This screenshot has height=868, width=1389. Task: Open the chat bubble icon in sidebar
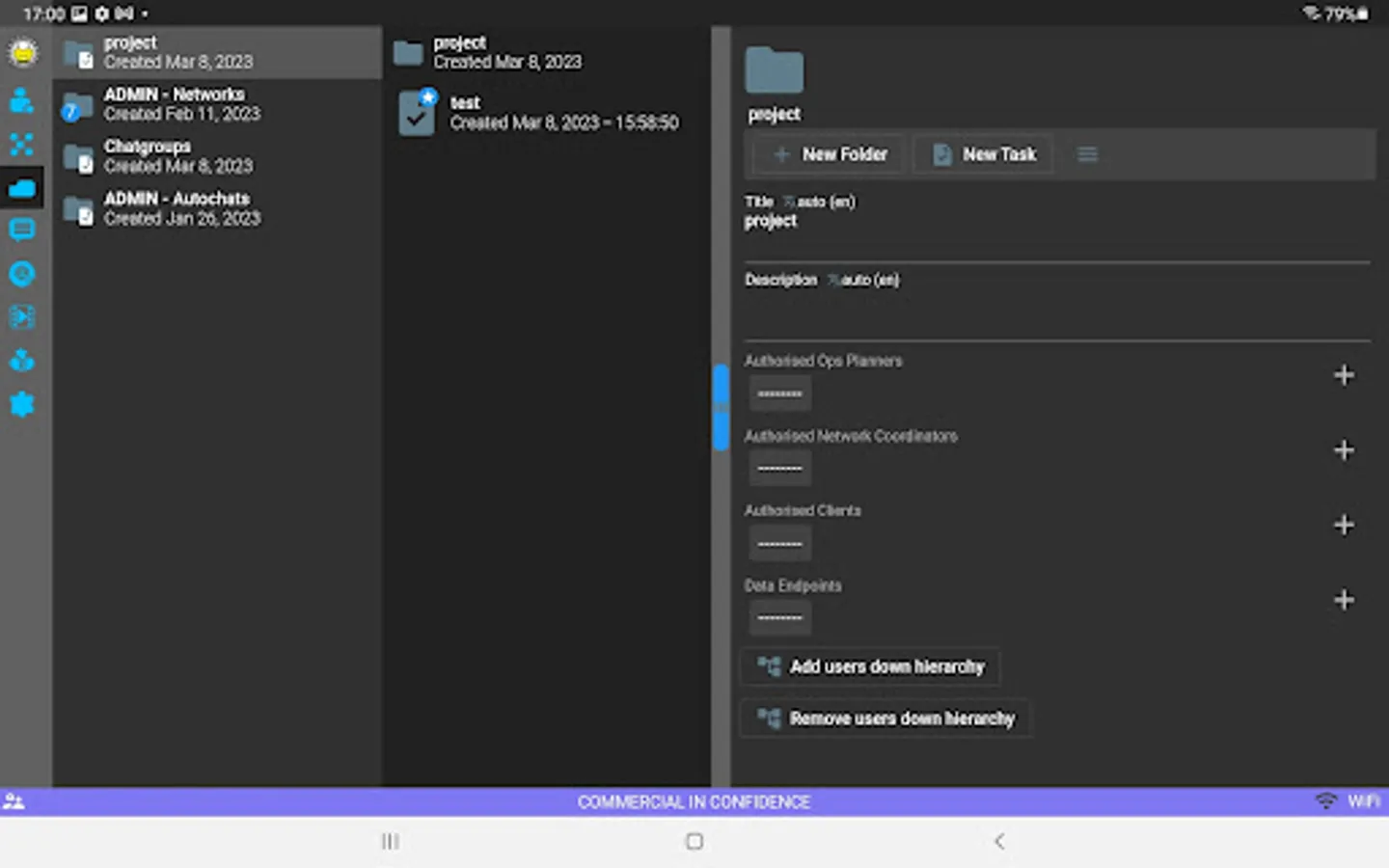[x=21, y=231]
